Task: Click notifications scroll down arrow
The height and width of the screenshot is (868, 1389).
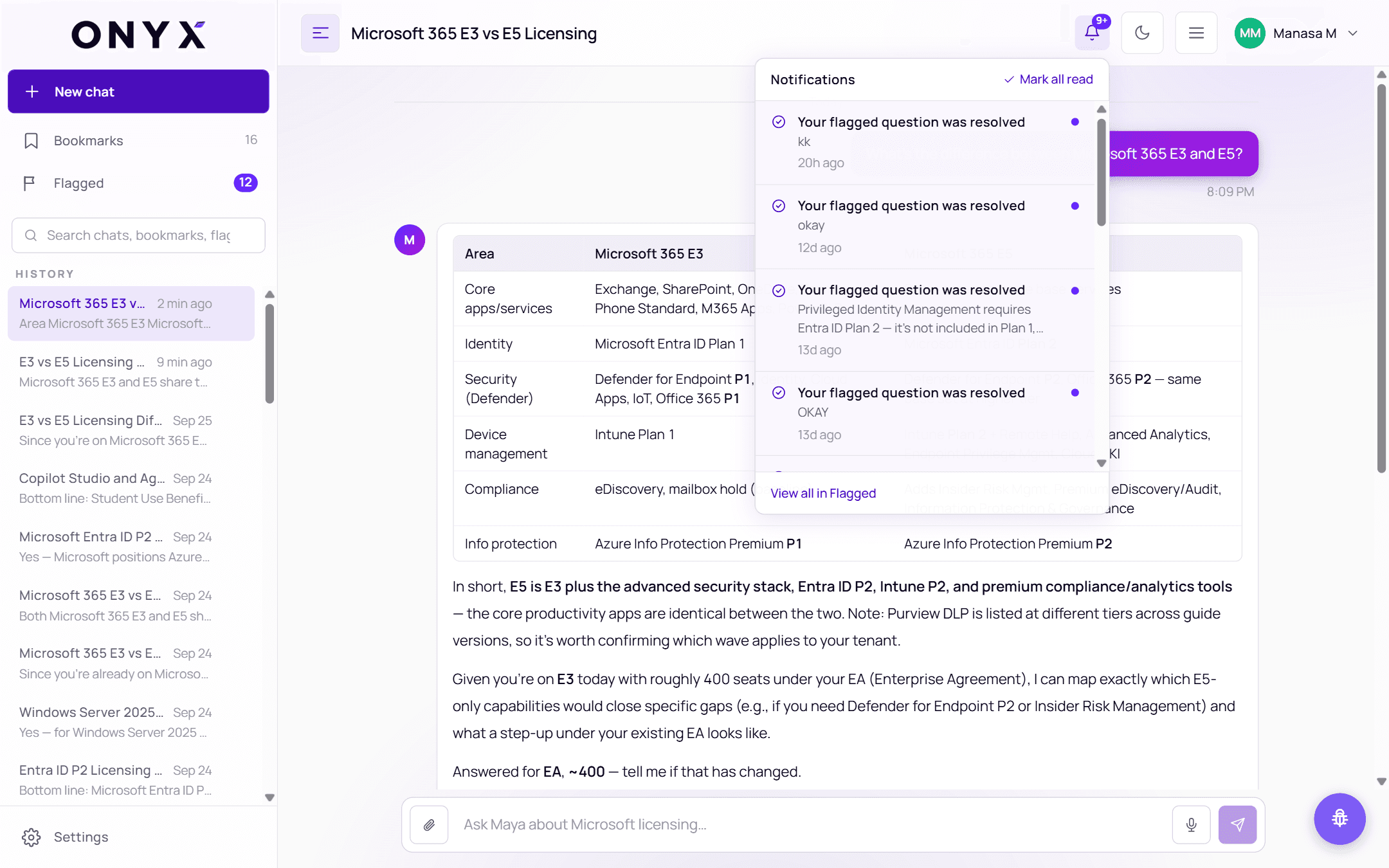Action: point(1102,463)
